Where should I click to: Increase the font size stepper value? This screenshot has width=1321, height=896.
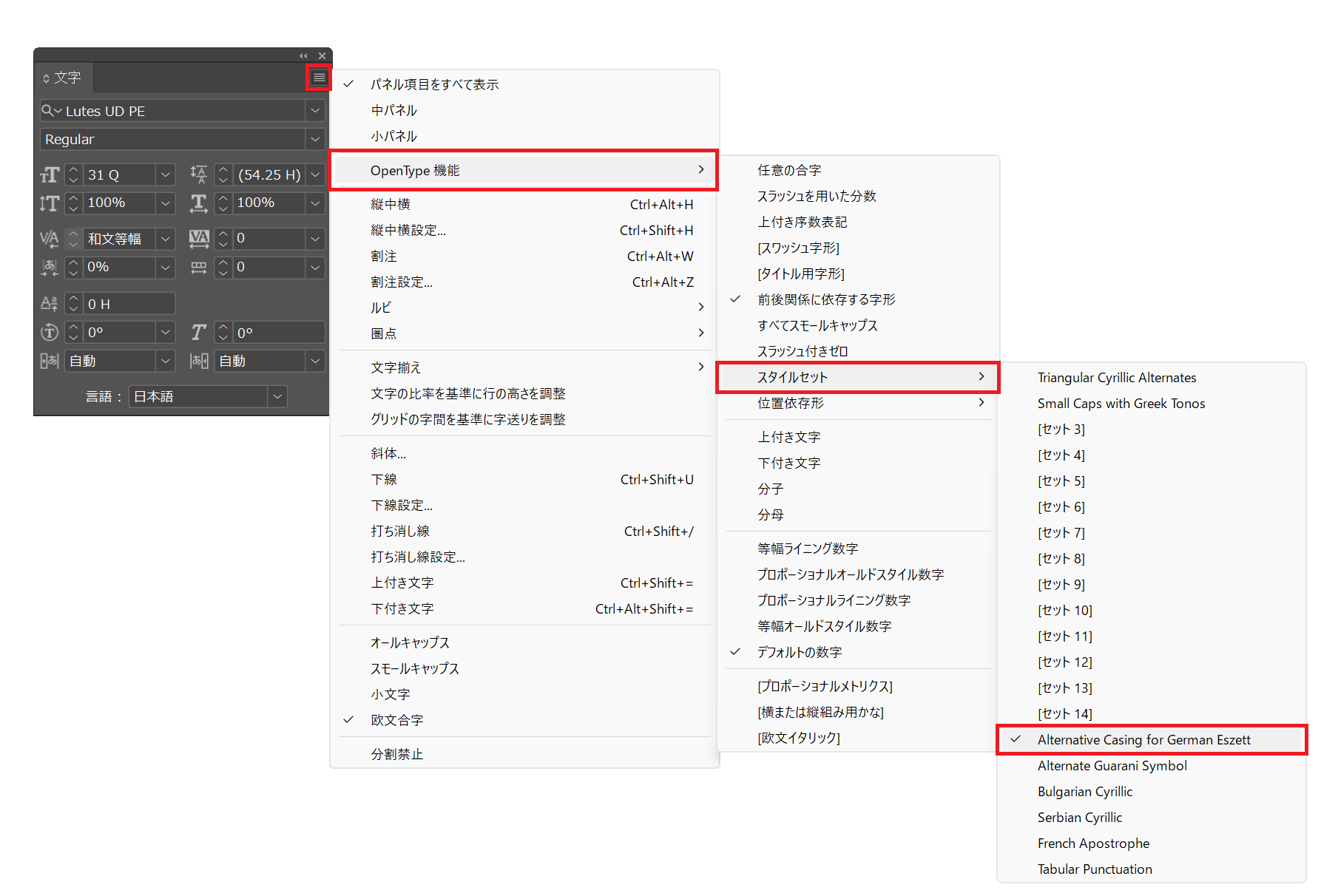point(73,170)
